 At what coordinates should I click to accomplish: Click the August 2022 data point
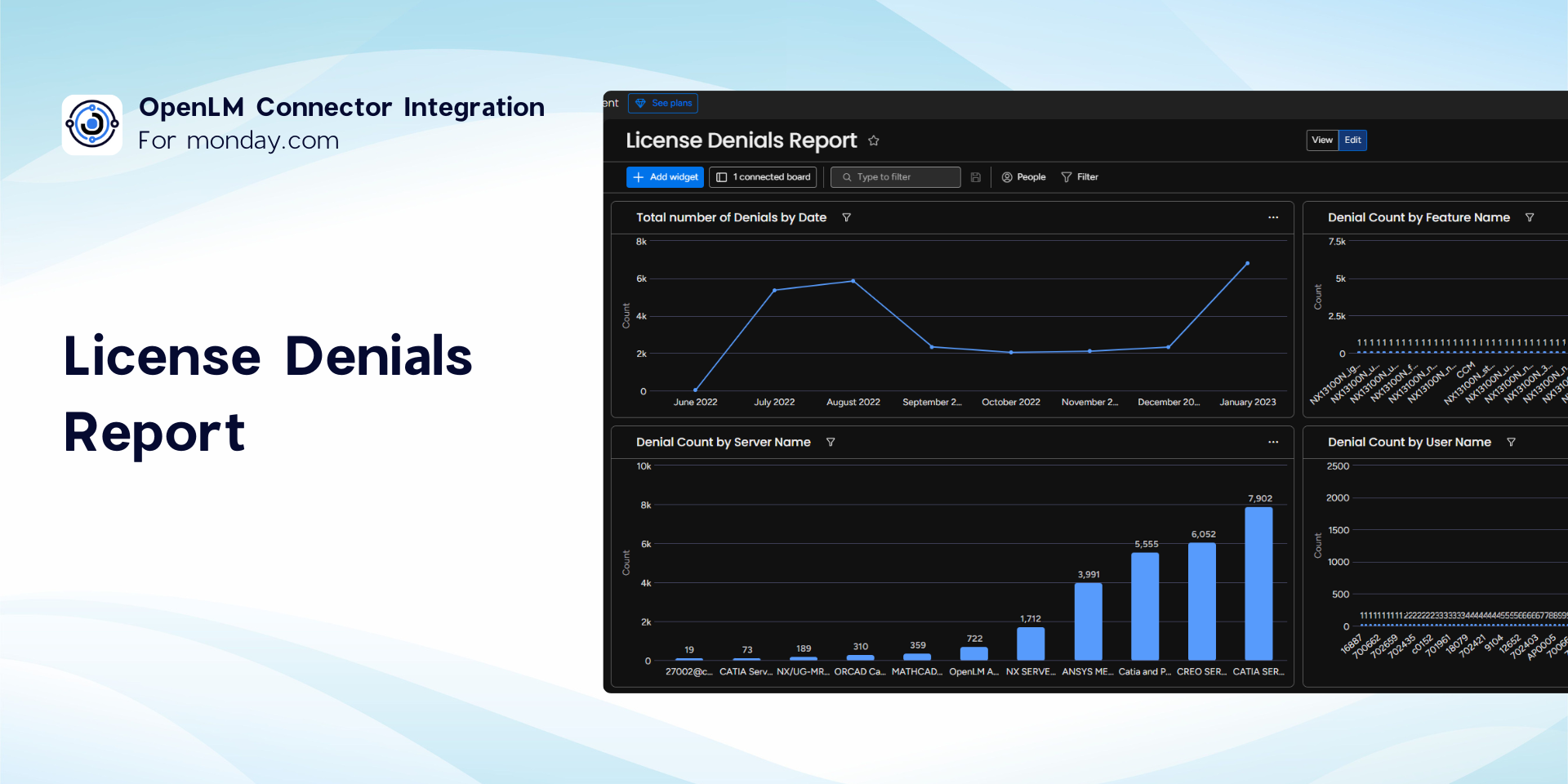(x=853, y=281)
